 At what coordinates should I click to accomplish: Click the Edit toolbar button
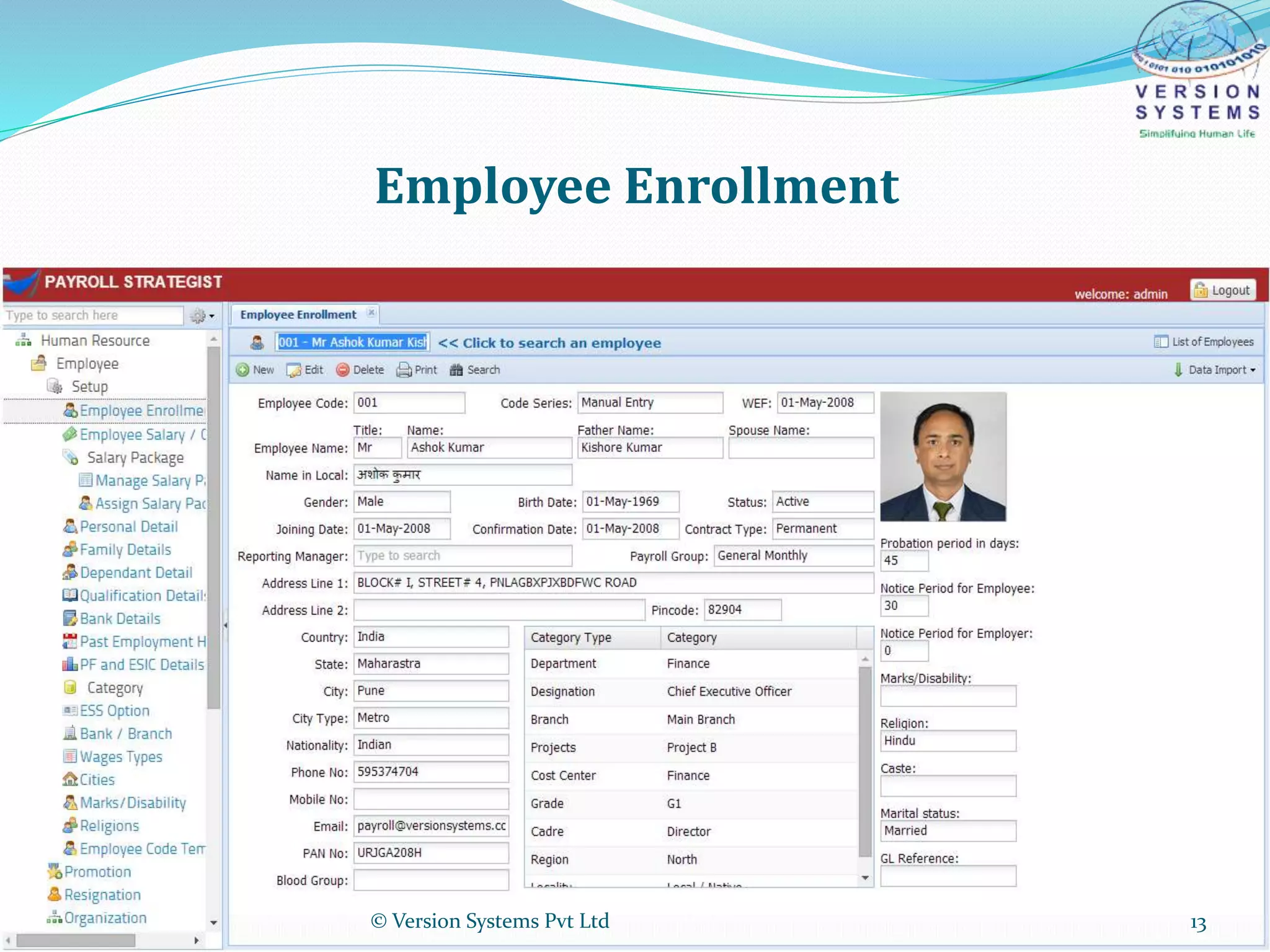click(305, 370)
